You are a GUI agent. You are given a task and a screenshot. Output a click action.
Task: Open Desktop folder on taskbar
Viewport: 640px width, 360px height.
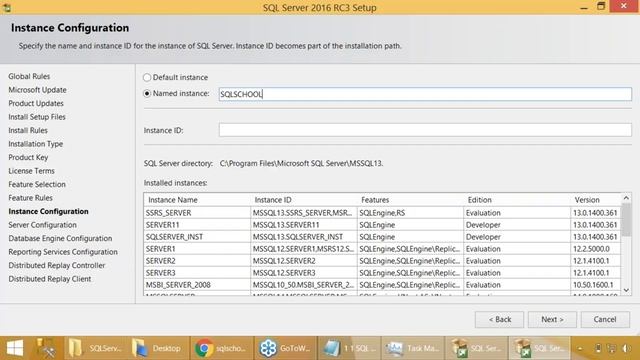pyautogui.click(x=158, y=348)
